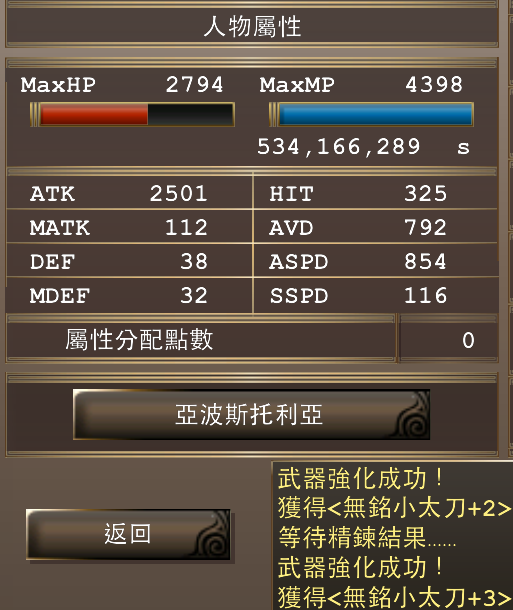This screenshot has width=513, height=610.
Task: Select the HIT 325 stat row
Action: pyautogui.click(x=376, y=193)
